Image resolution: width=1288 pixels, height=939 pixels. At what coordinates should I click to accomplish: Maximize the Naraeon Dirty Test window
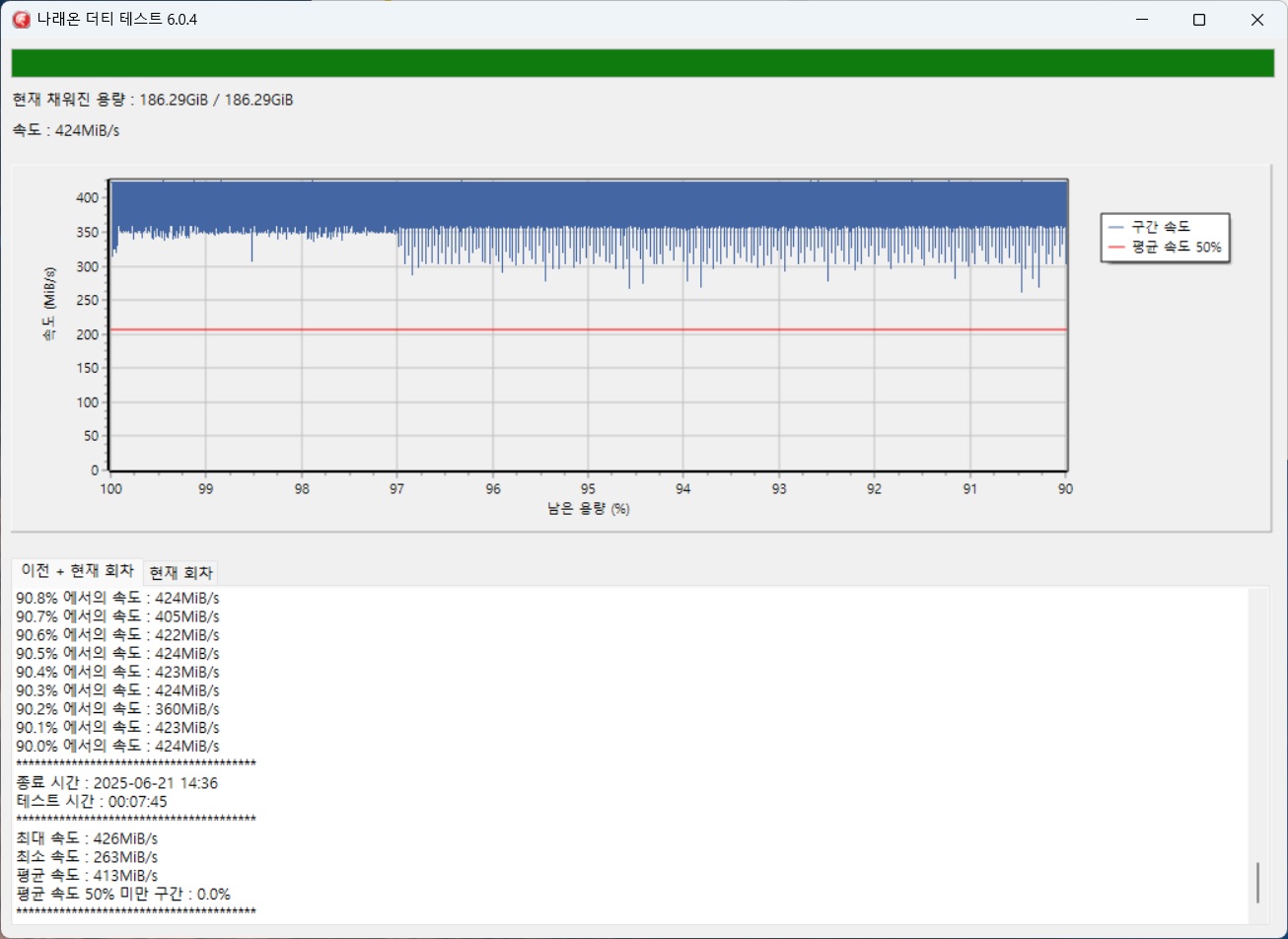click(x=1199, y=20)
